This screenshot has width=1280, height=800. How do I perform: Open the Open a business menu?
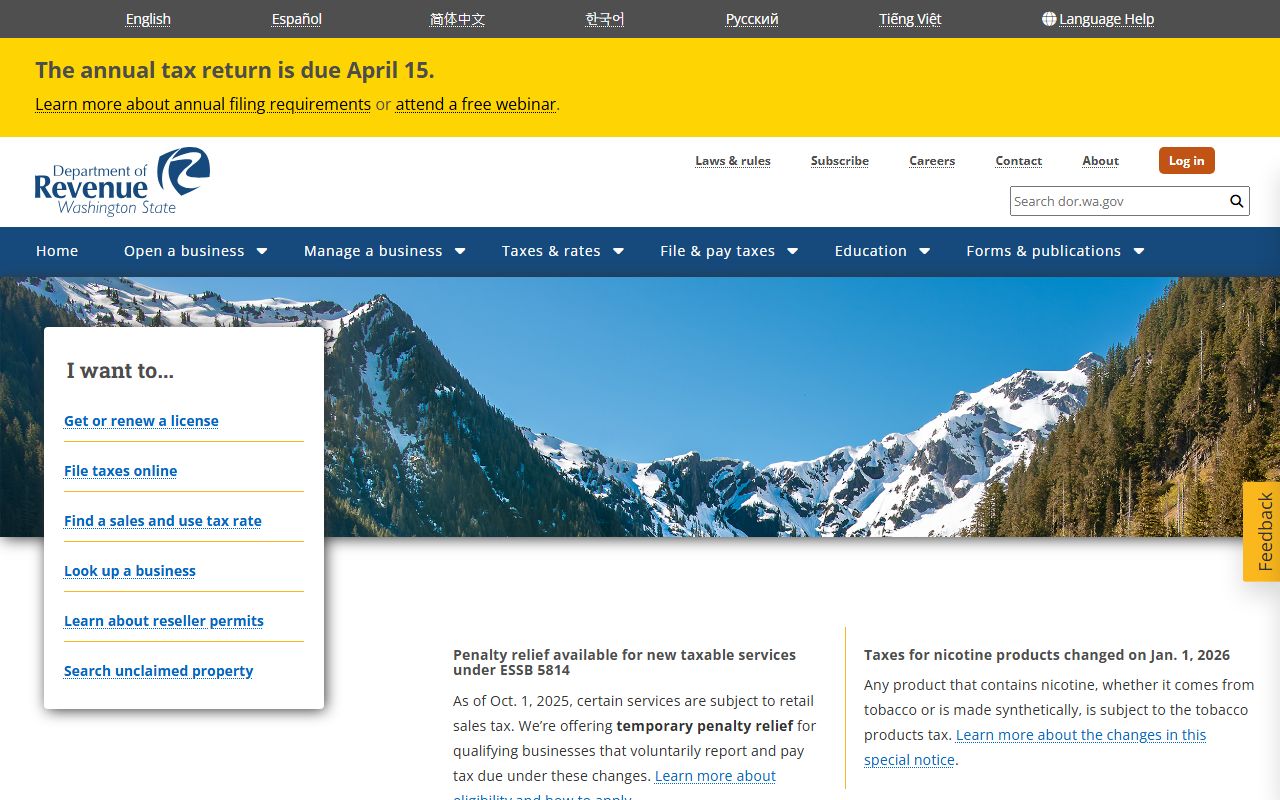click(184, 251)
